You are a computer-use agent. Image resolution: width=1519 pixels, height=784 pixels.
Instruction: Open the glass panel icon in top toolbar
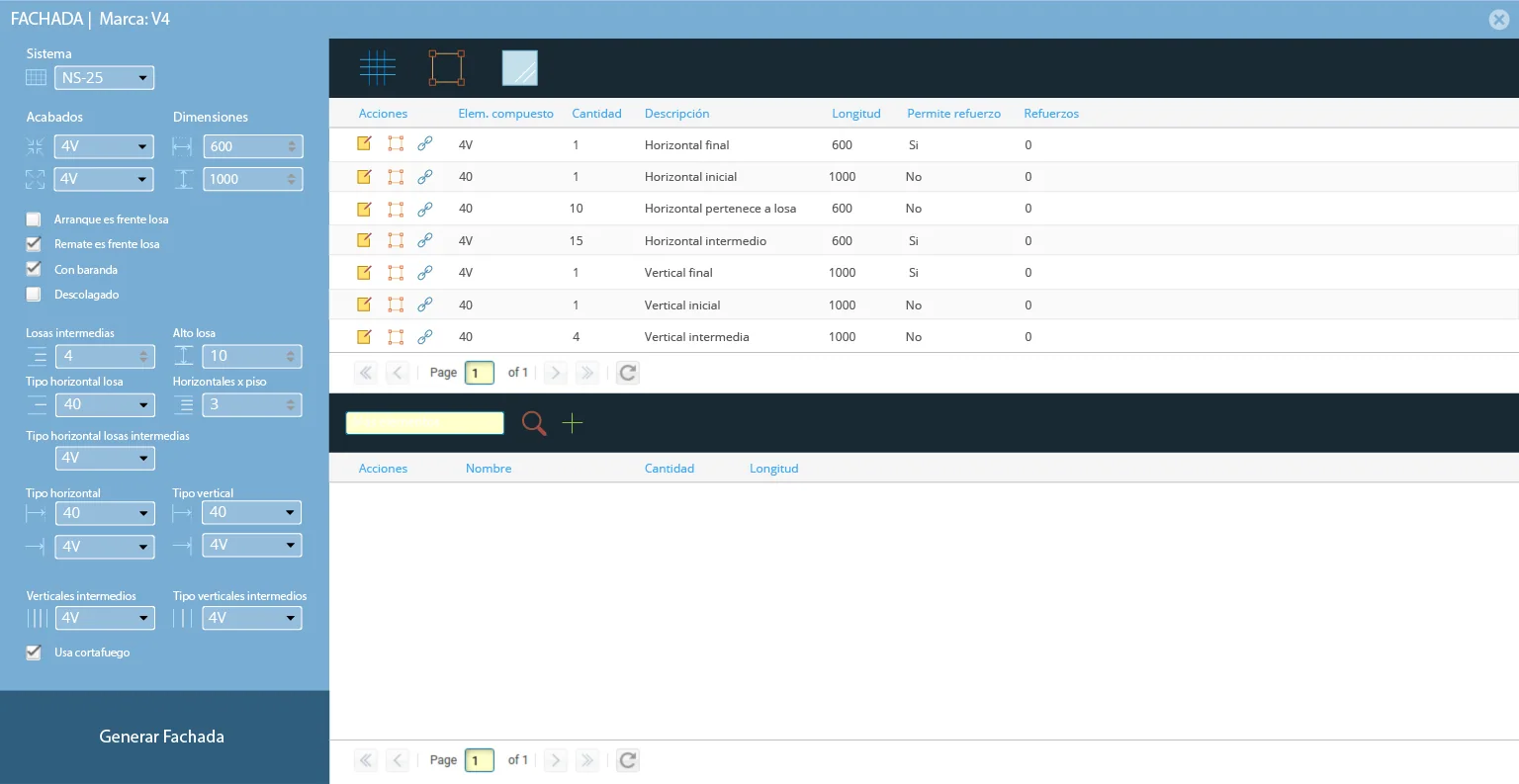520,67
